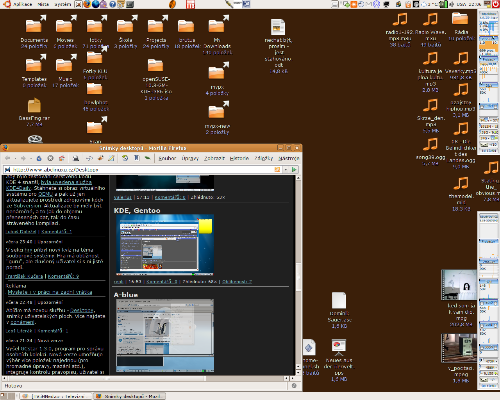Open the Historie menu in Firefox

239,158
